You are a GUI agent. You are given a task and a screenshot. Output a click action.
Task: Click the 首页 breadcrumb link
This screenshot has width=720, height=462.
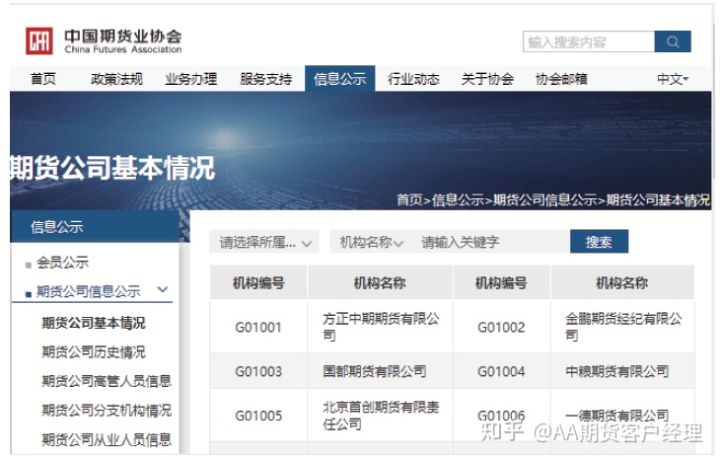(410, 200)
